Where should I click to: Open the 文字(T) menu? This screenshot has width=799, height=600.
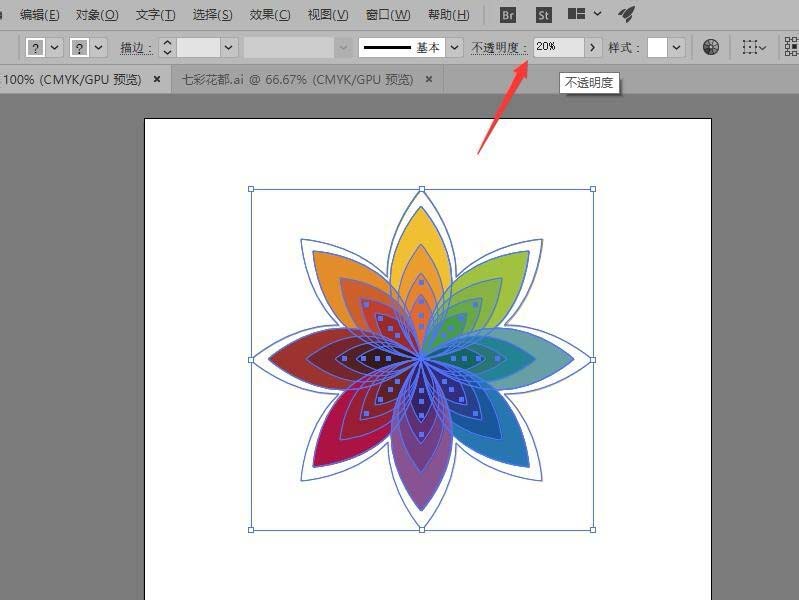coord(155,15)
